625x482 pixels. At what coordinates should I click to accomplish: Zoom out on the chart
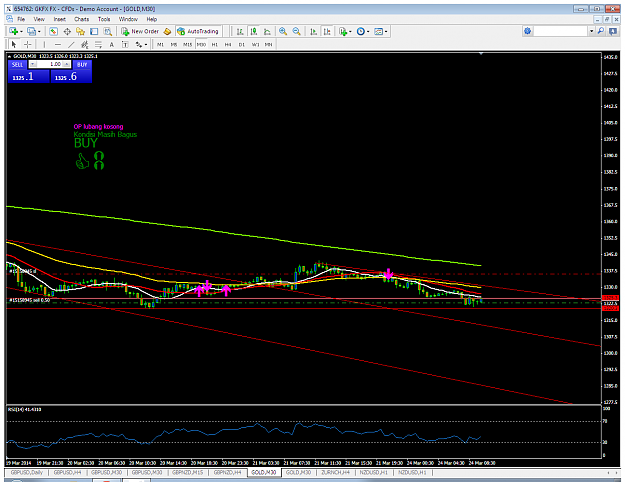coord(297,31)
